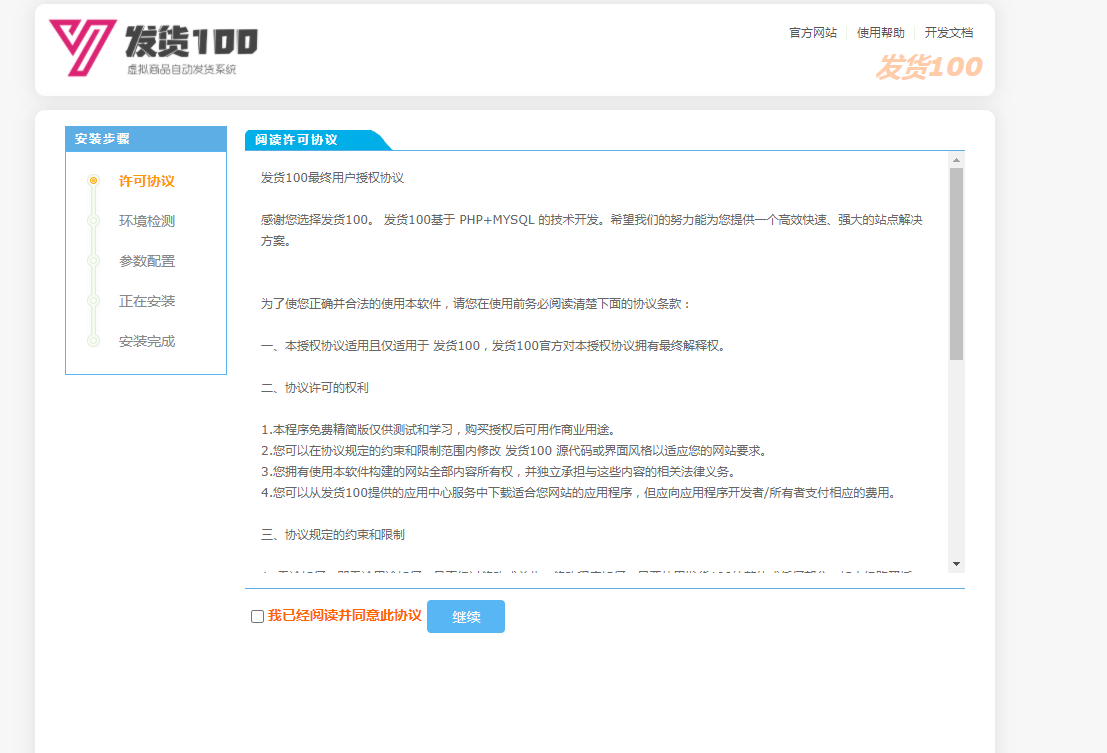Viewport: 1107px width, 753px height.
Task: Check the 我已经阅读并同意此协议 checkbox
Action: click(257, 616)
